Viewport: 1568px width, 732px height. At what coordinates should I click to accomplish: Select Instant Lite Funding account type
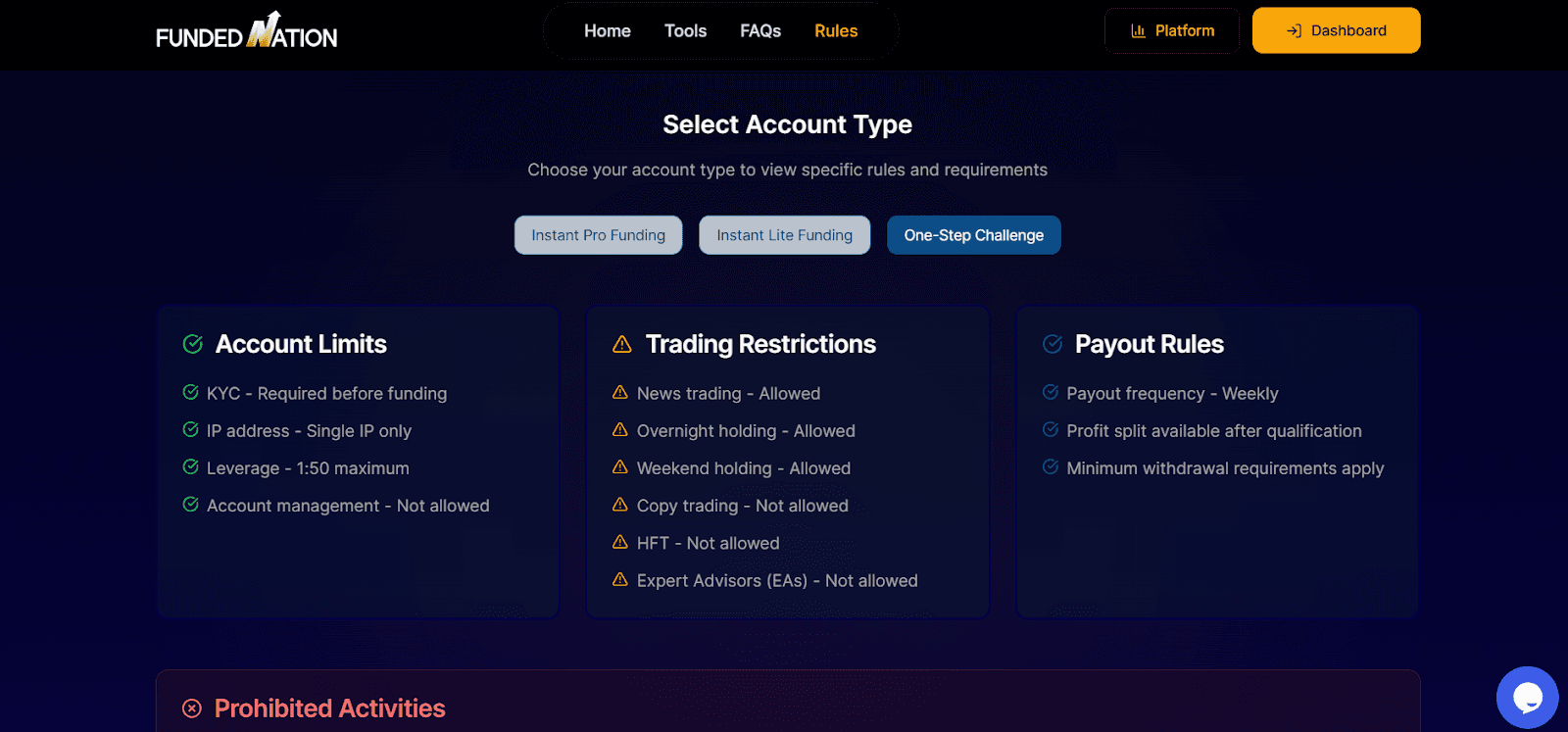(784, 235)
